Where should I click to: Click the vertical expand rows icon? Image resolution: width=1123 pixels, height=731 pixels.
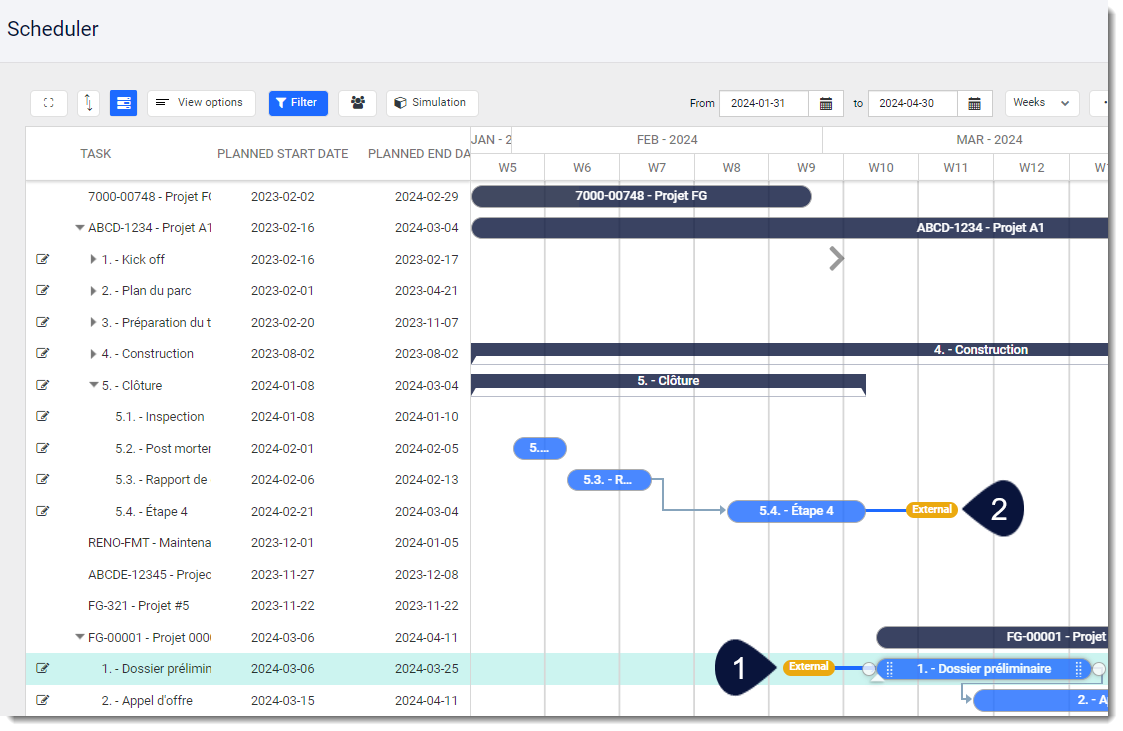(88, 103)
